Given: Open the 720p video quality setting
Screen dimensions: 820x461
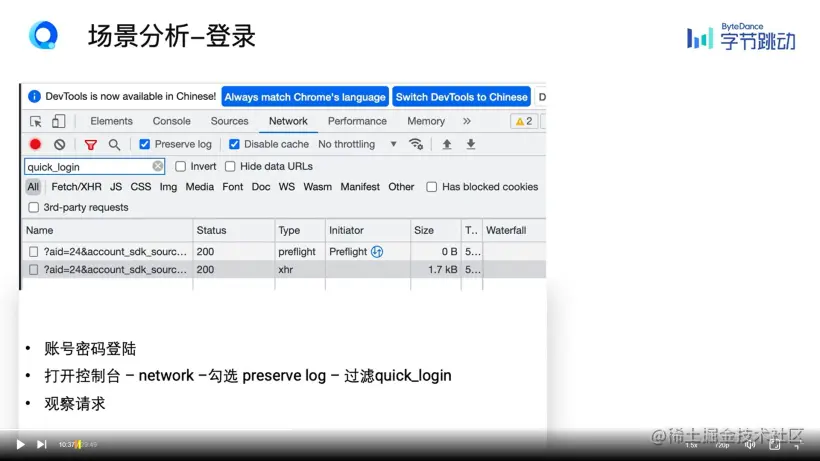Looking at the screenshot, I should pos(722,445).
